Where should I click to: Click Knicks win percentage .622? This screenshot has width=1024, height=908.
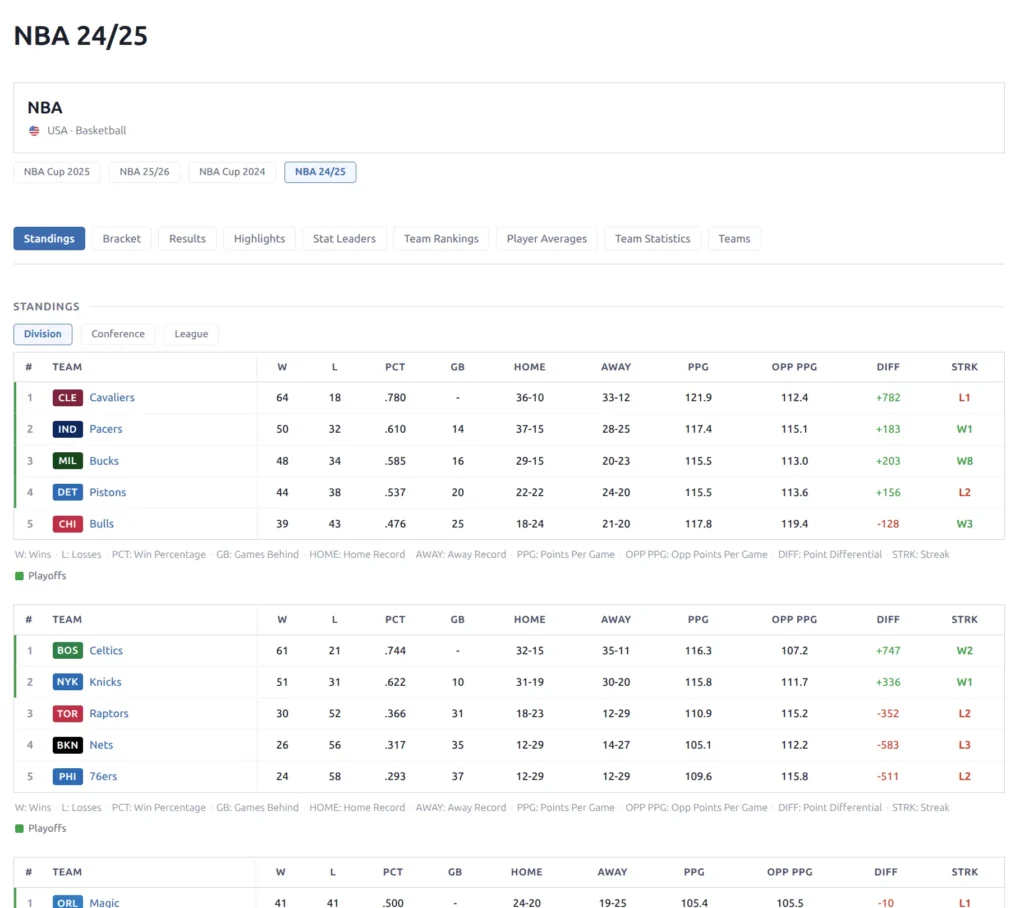pyautogui.click(x=395, y=682)
